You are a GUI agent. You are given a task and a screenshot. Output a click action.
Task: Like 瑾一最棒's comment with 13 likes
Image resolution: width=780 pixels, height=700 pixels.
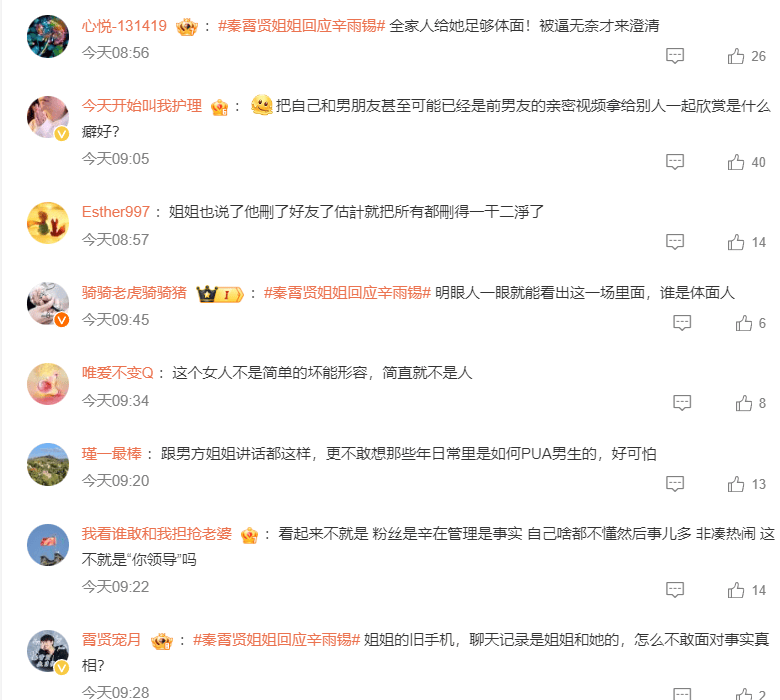coord(736,484)
